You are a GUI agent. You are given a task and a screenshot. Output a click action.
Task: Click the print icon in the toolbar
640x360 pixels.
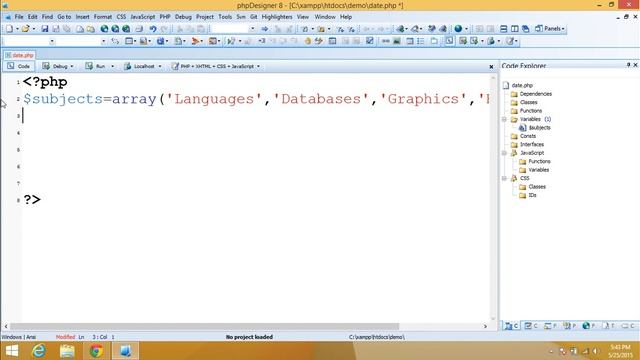[139, 29]
